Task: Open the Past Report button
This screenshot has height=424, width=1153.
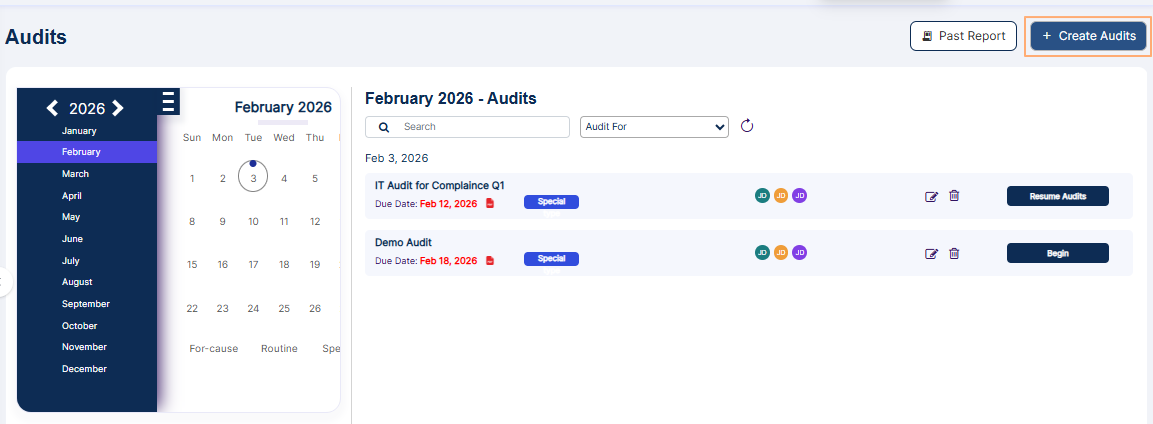Action: tap(963, 36)
